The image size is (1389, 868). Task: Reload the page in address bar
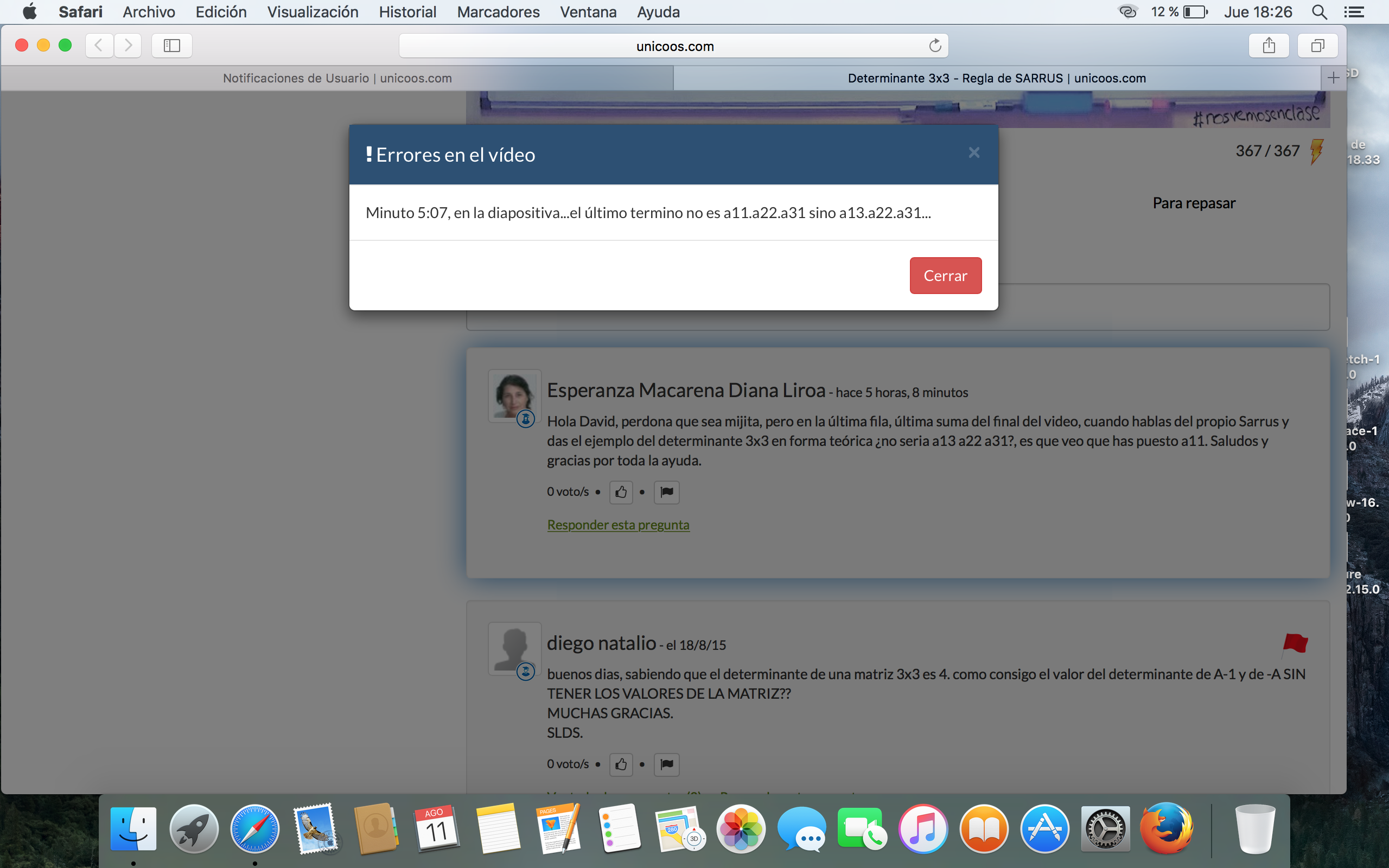(934, 46)
